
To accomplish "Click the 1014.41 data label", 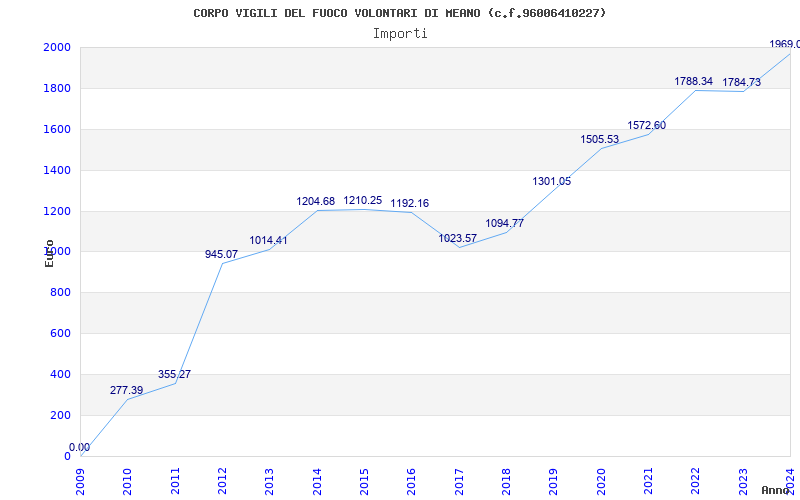I will tap(268, 240).
